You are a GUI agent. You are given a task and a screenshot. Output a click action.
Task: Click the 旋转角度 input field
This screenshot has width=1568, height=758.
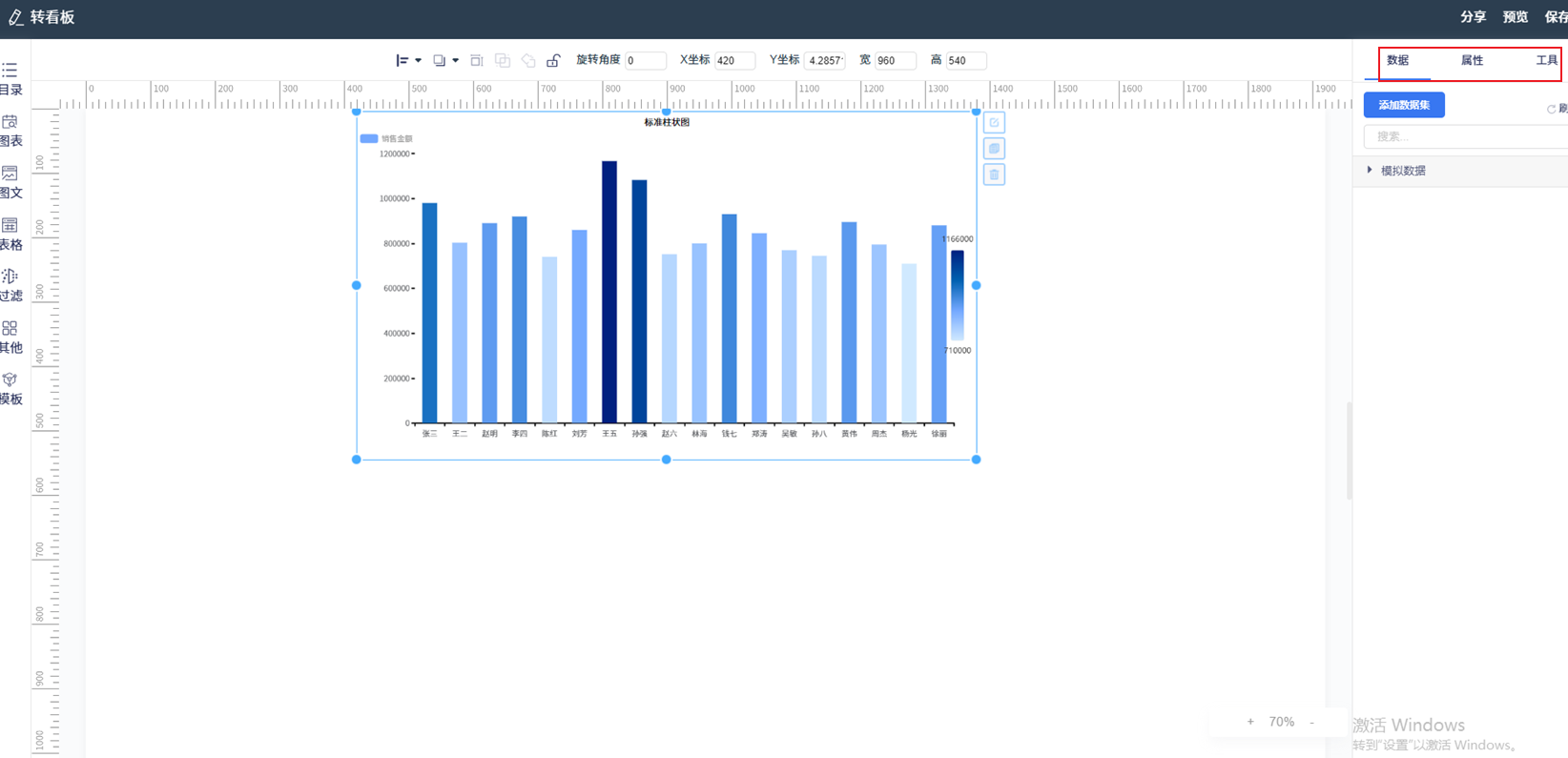click(x=645, y=60)
